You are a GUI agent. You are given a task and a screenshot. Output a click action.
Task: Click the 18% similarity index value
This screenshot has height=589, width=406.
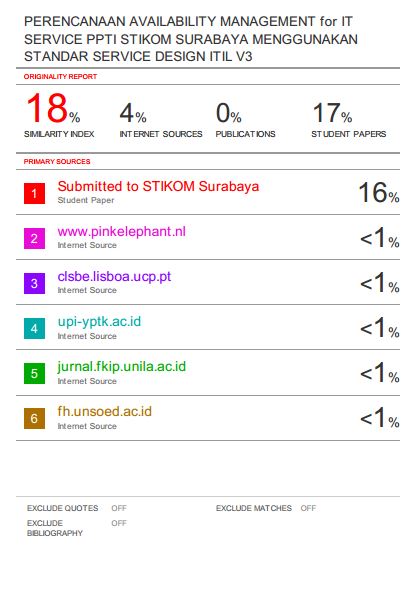[53, 109]
